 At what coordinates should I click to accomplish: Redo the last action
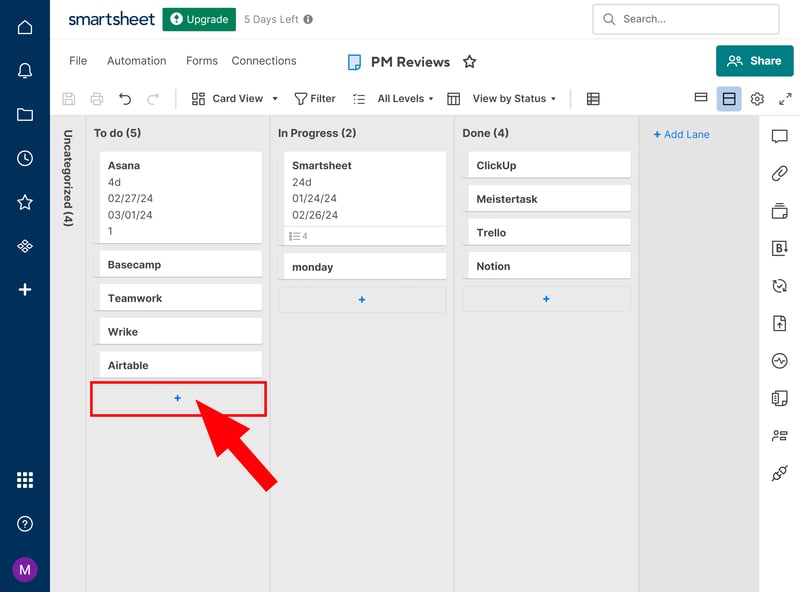[x=153, y=98]
